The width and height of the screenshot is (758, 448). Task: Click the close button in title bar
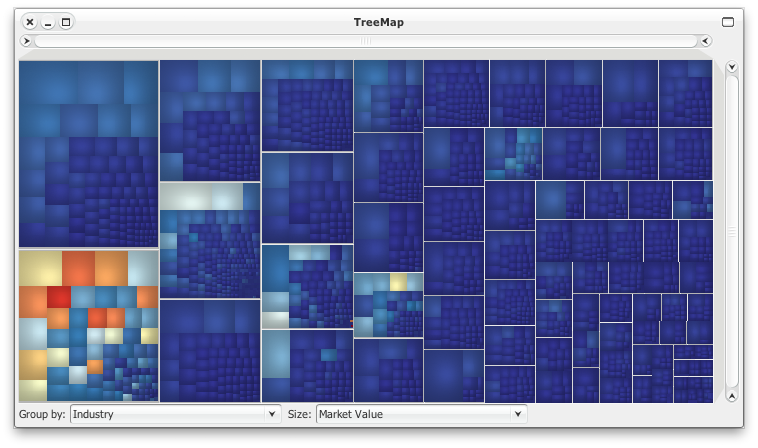point(29,22)
